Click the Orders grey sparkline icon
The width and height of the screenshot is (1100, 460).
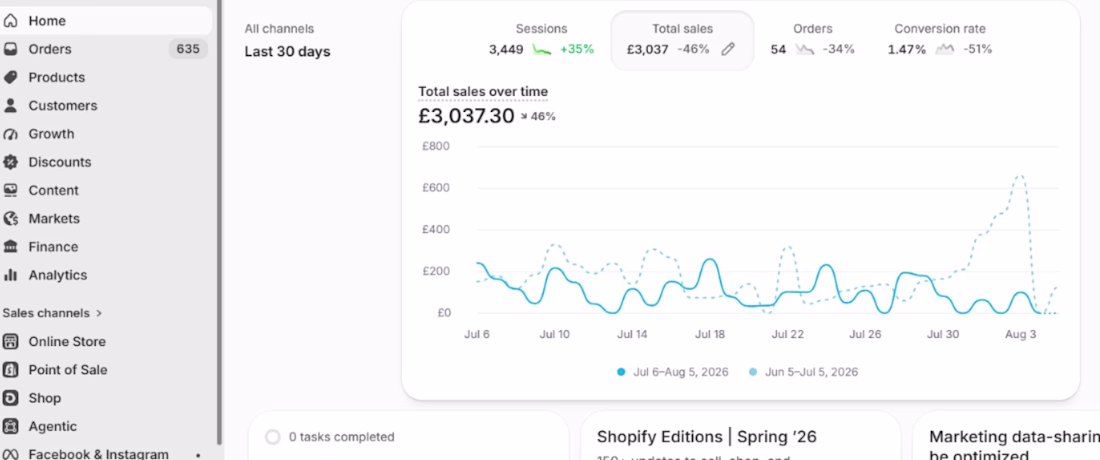pos(804,49)
